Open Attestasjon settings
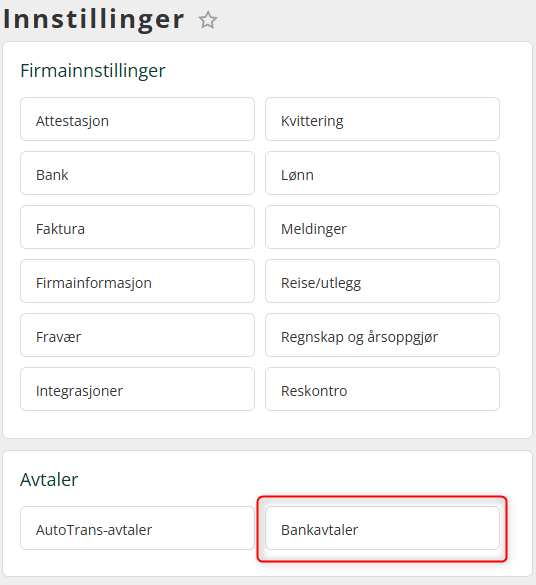 tap(137, 119)
